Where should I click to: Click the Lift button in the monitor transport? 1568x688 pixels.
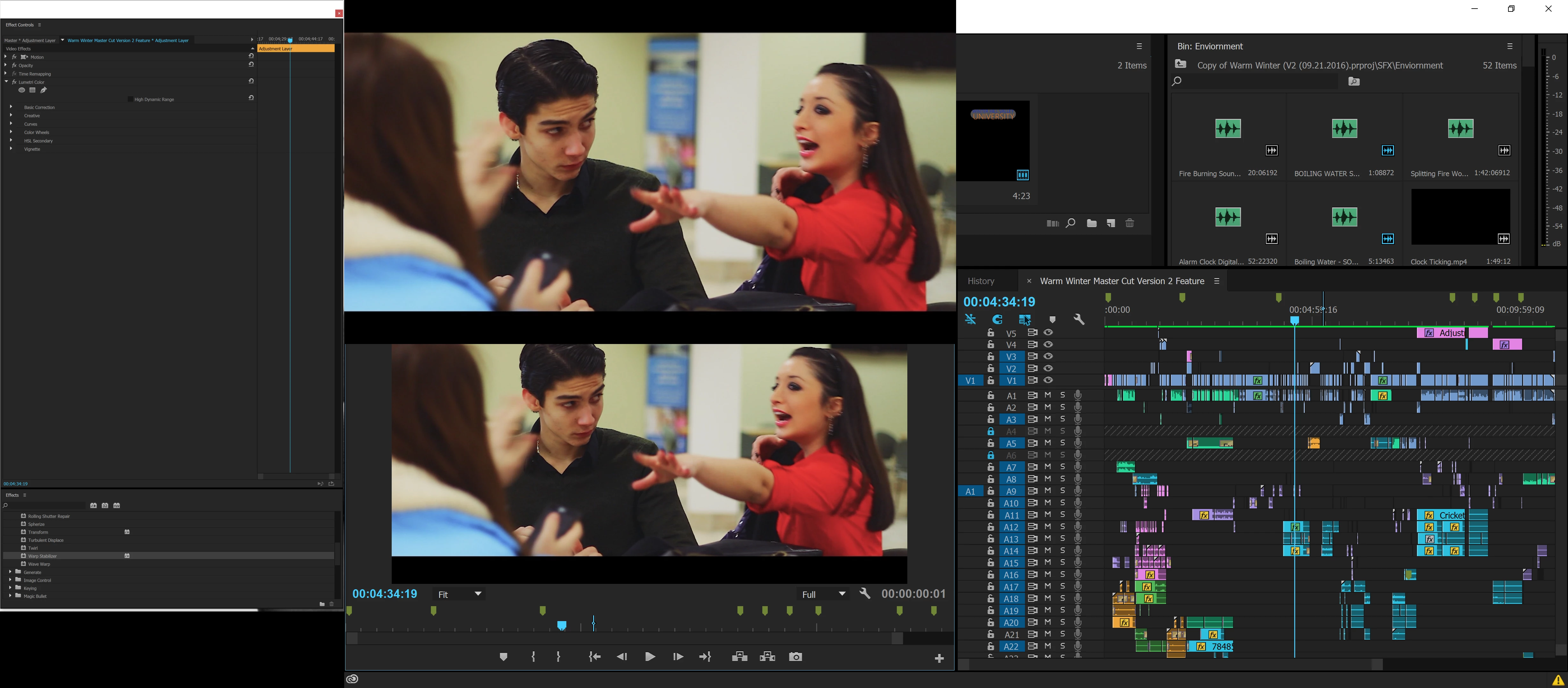pos(740,657)
